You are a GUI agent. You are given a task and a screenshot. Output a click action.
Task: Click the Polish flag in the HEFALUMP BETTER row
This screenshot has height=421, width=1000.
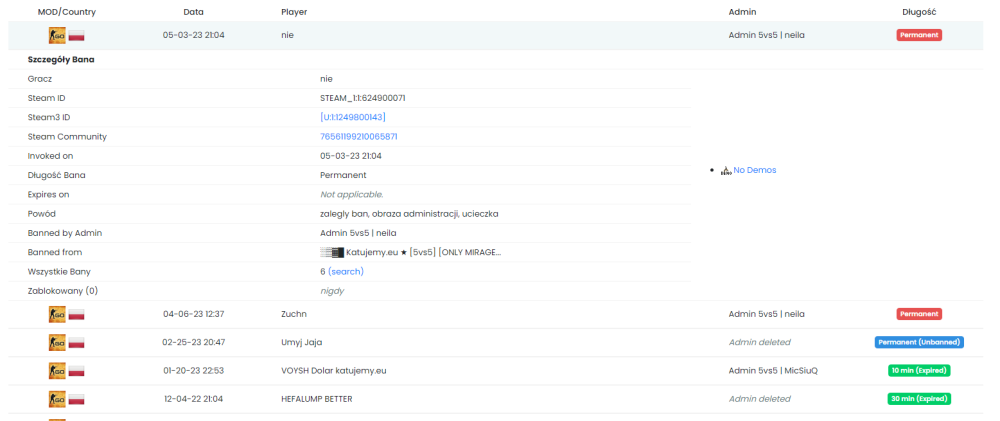[77, 399]
